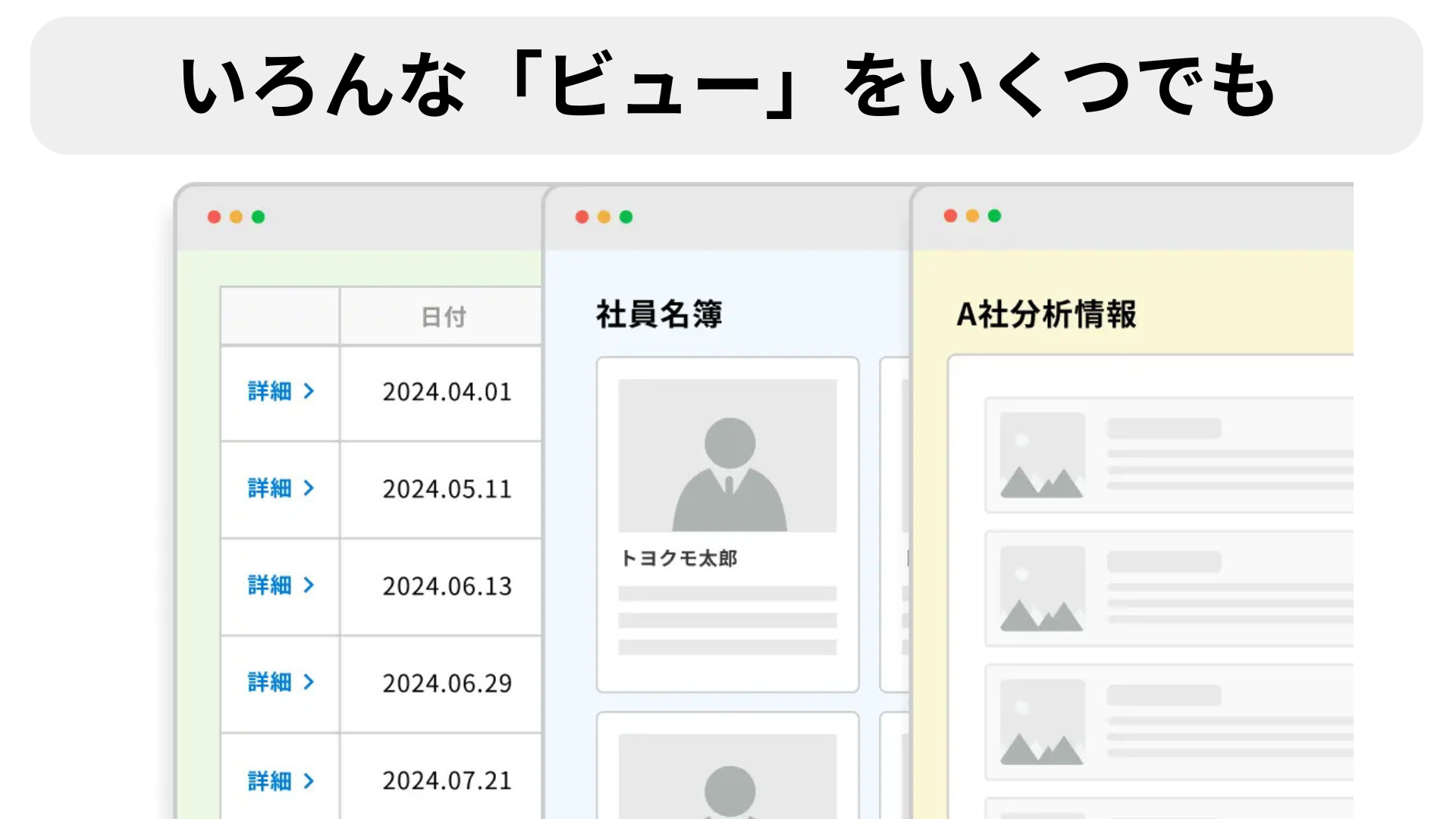Click the green dot on the A社分析情報 window
1456x819 pixels.
[994, 216]
